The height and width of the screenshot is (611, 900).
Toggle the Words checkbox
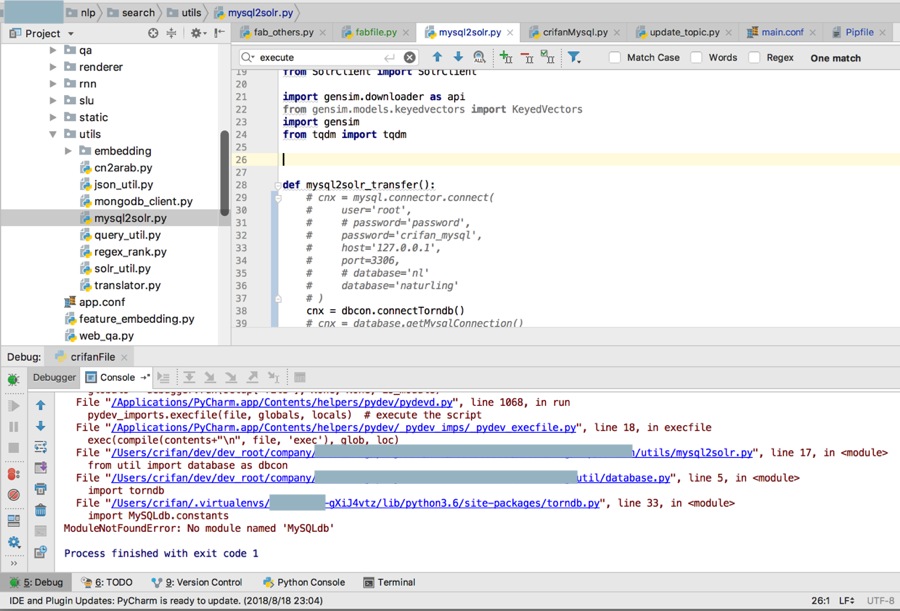coord(696,58)
